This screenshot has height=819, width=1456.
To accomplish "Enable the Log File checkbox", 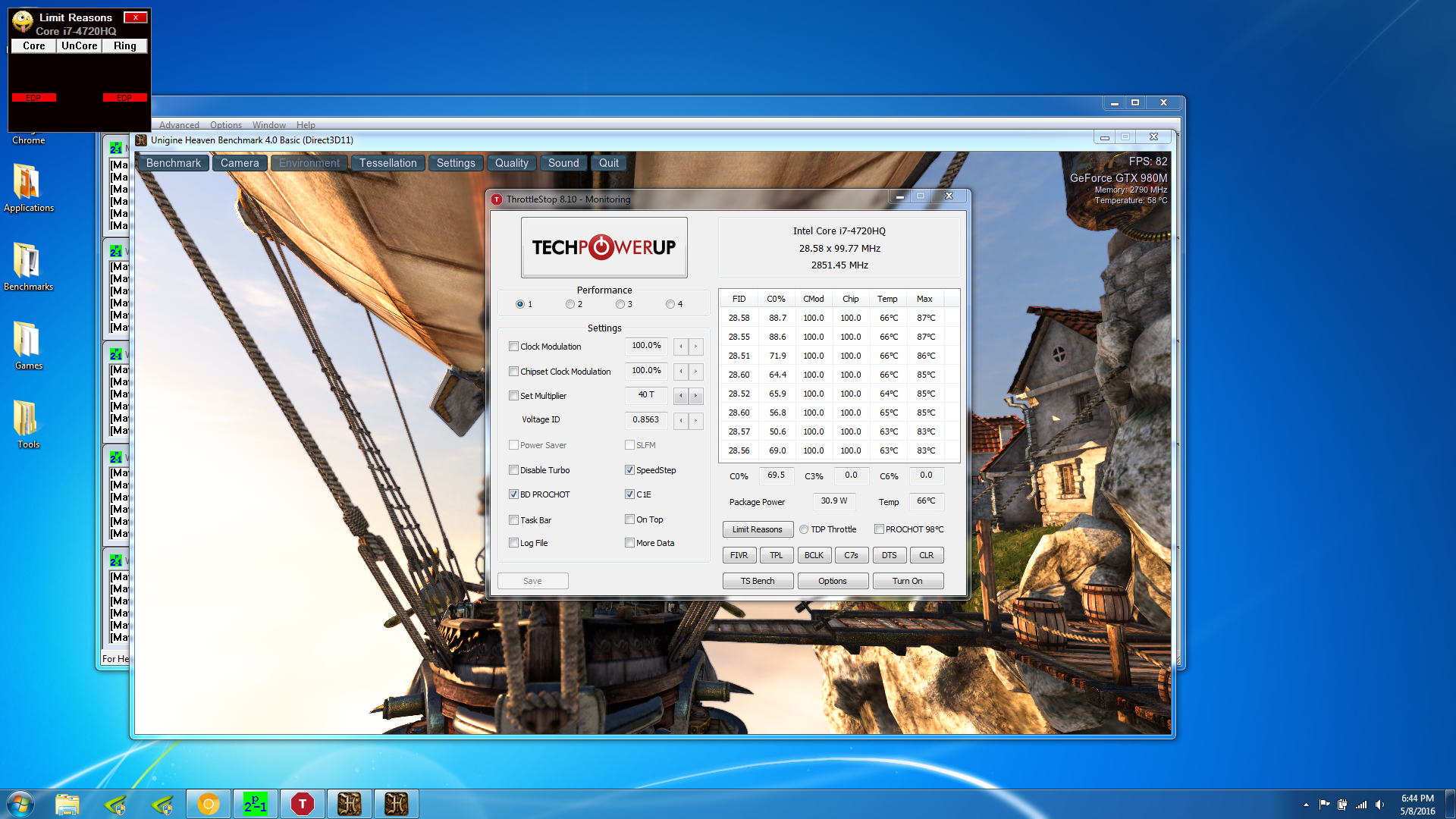I will pos(513,543).
